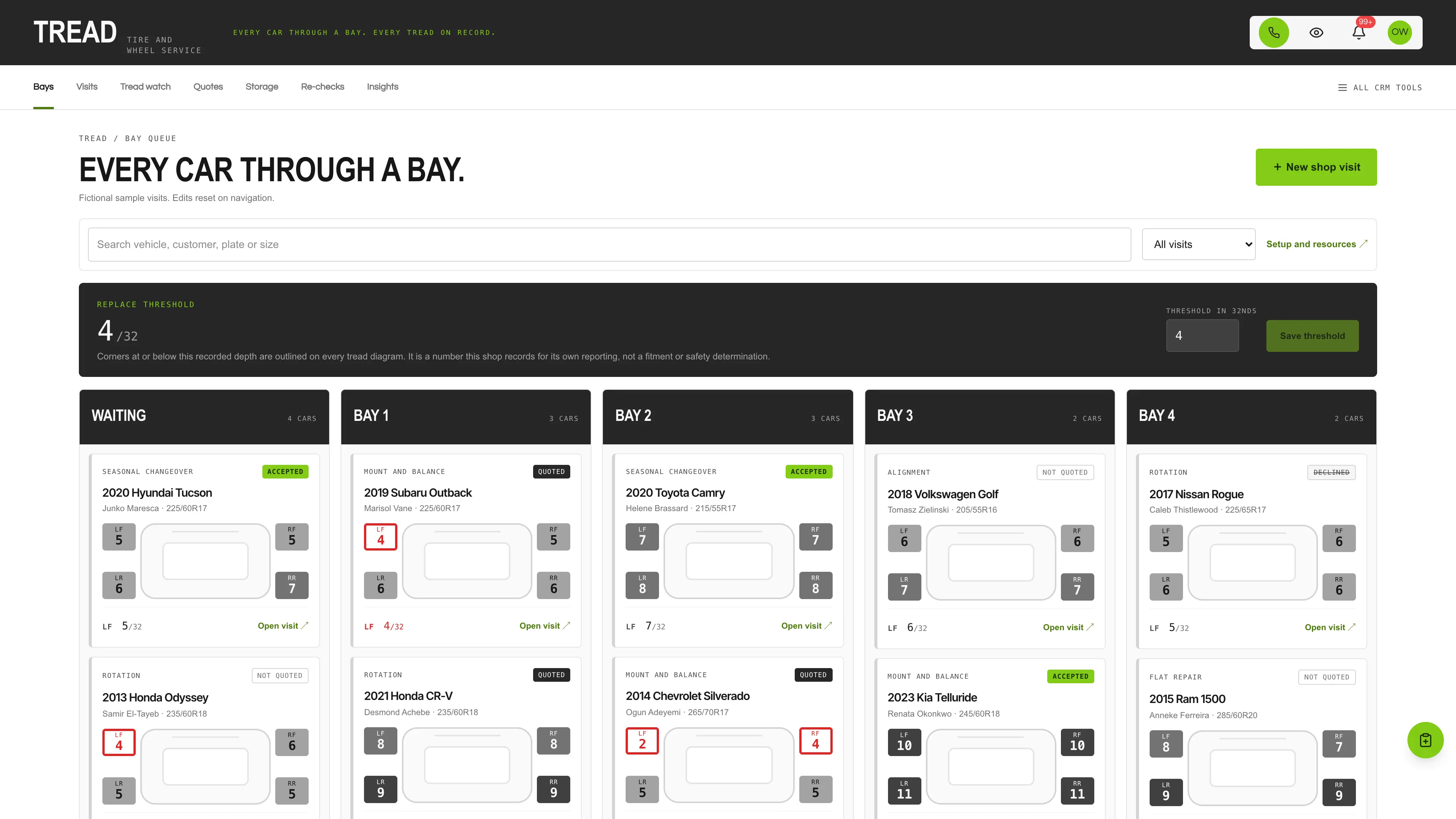
Task: Switch to the Tread watch tab
Action: point(145,86)
